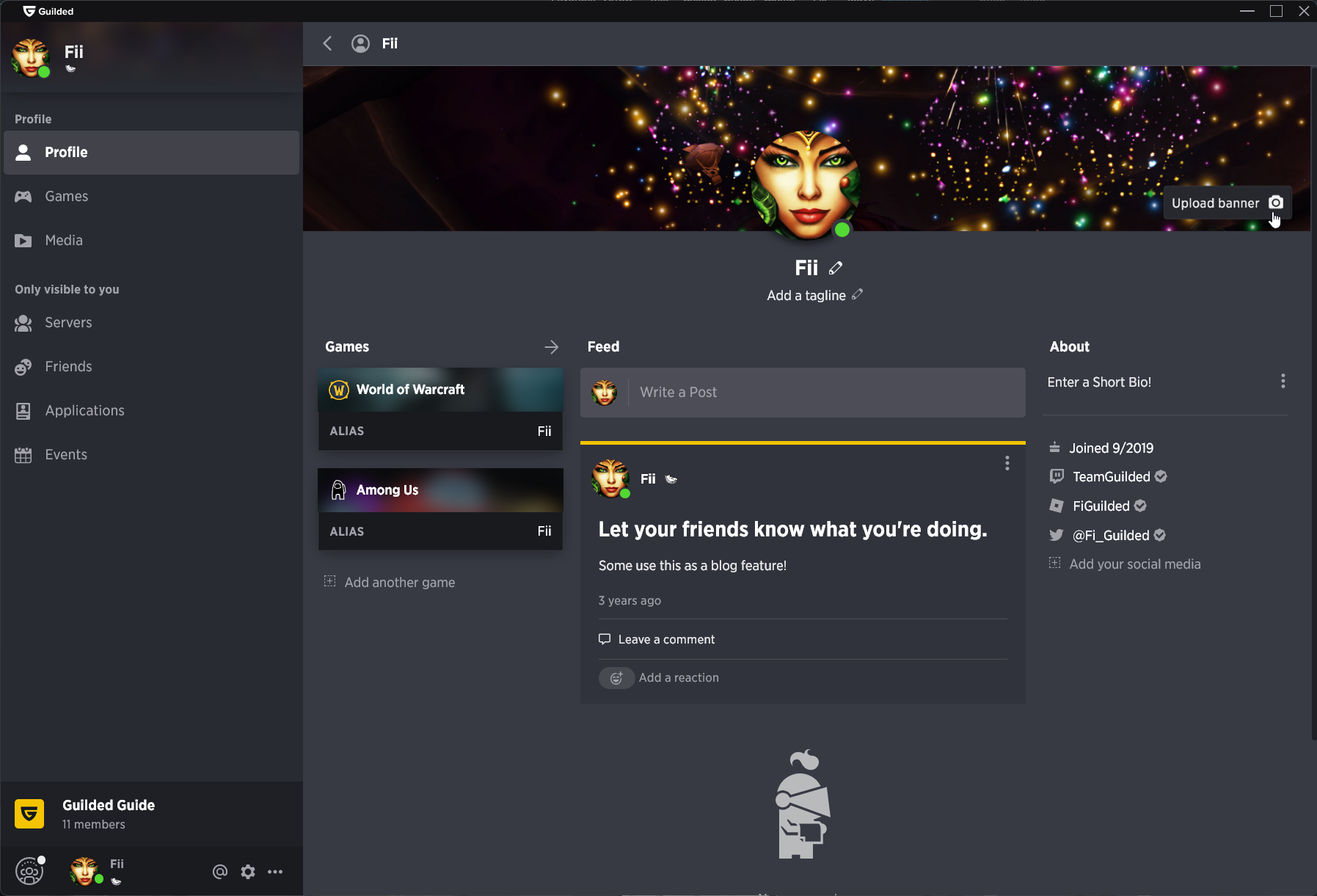Click the vertical scrollbar on right edge
This screenshot has width=1317, height=896.
pyautogui.click(x=1313, y=404)
